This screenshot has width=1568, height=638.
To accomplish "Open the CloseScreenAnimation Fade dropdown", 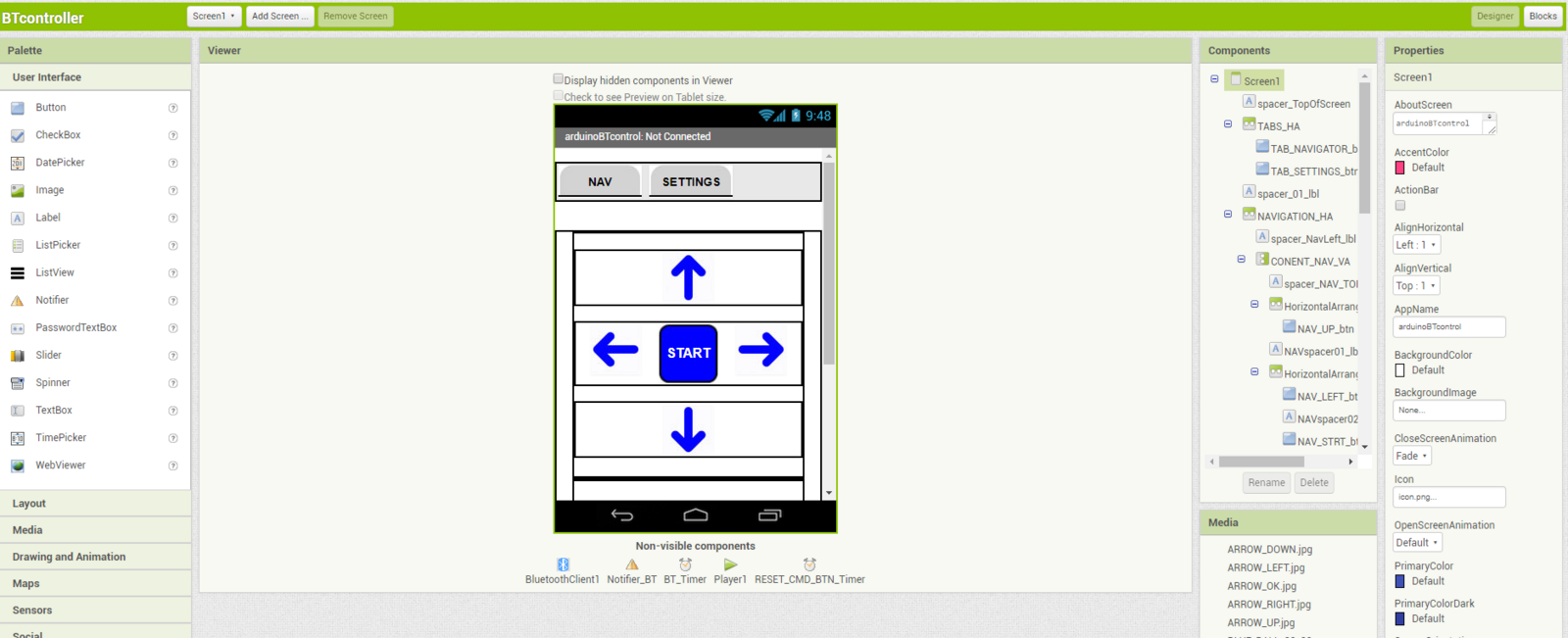I will tap(1412, 456).
